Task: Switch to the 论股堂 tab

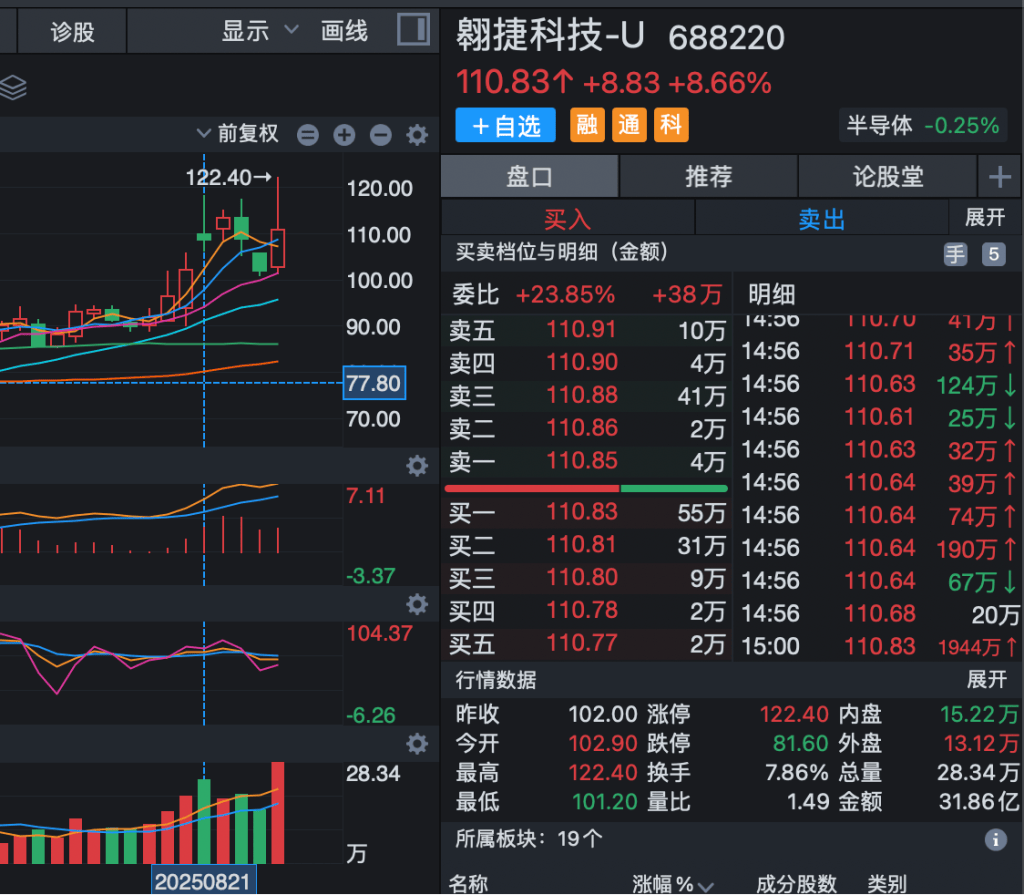Action: pyautogui.click(x=888, y=176)
